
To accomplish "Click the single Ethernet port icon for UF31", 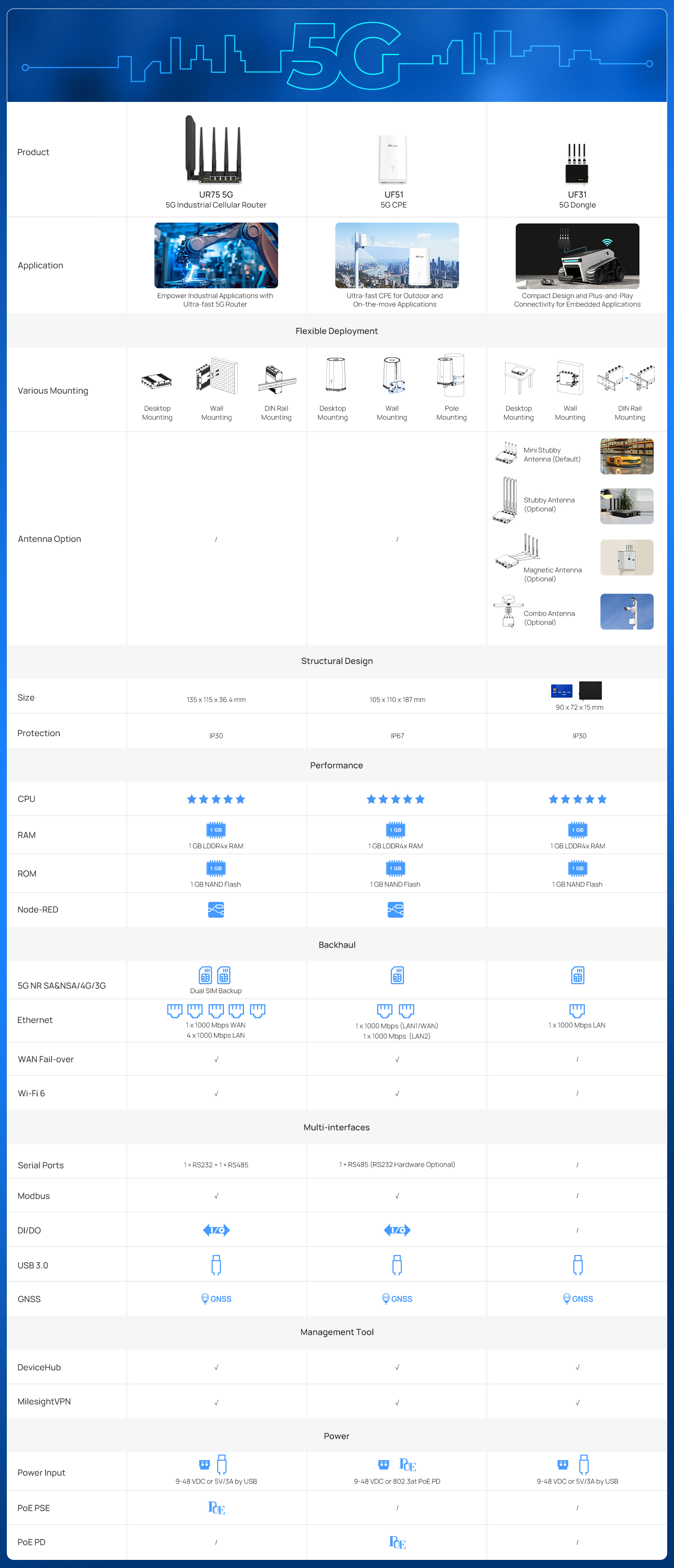I will 577,1011.
